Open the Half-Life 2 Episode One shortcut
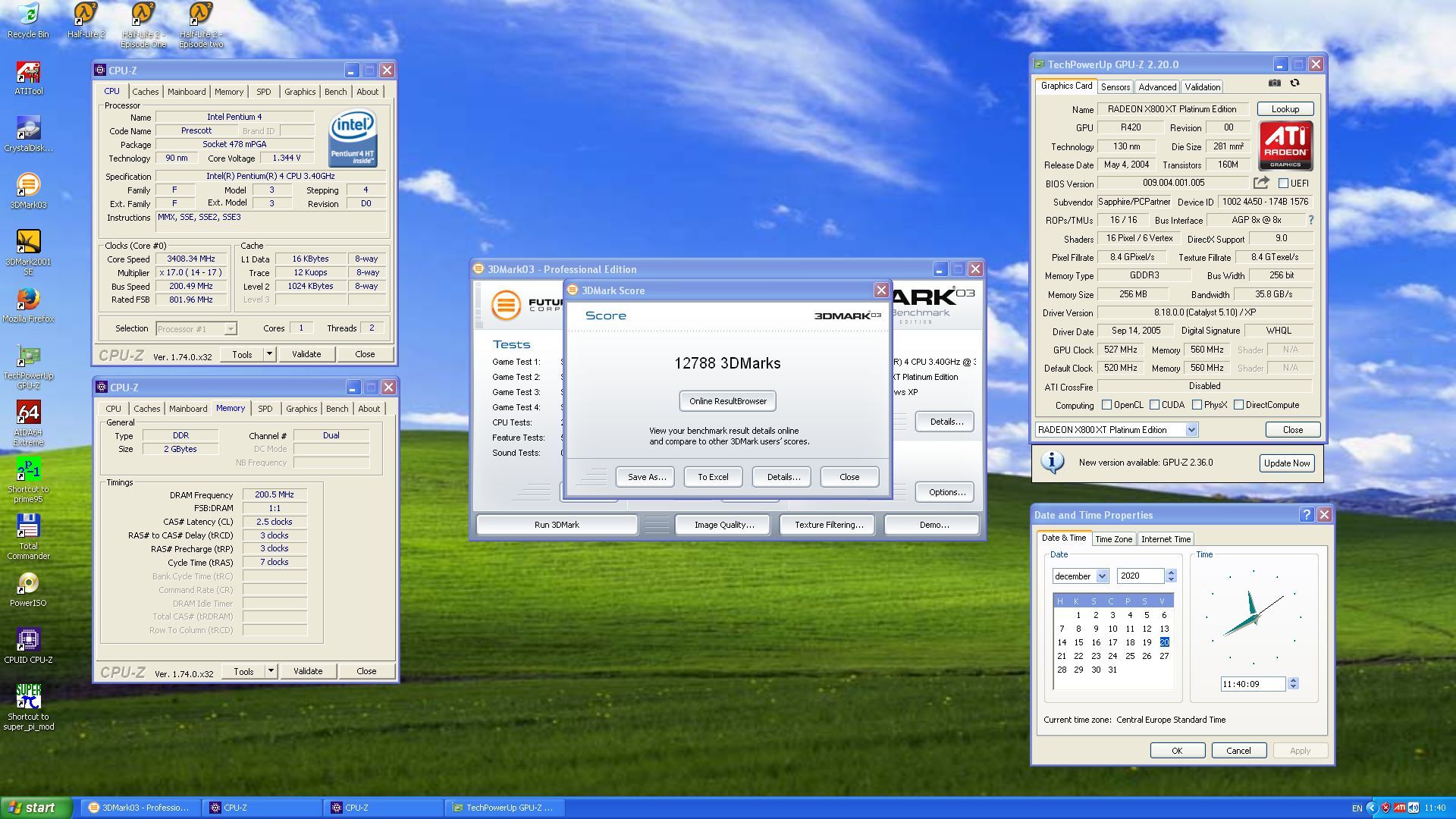1456x819 pixels. [143, 25]
